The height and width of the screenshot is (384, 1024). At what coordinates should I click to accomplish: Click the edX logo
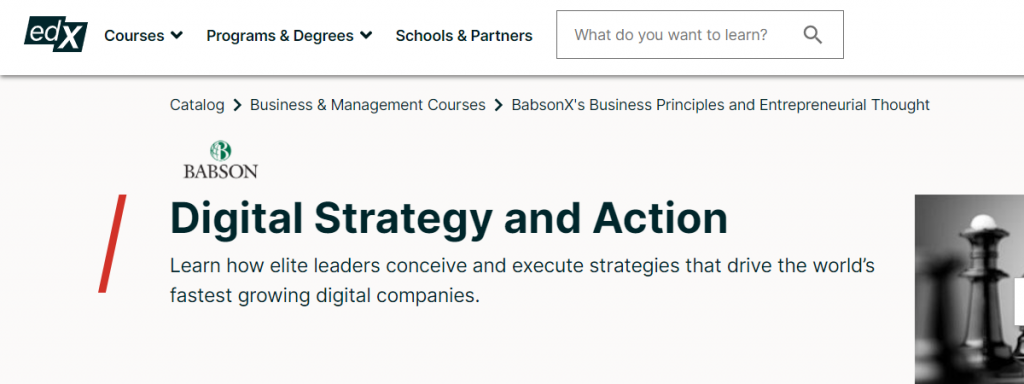tap(56, 34)
